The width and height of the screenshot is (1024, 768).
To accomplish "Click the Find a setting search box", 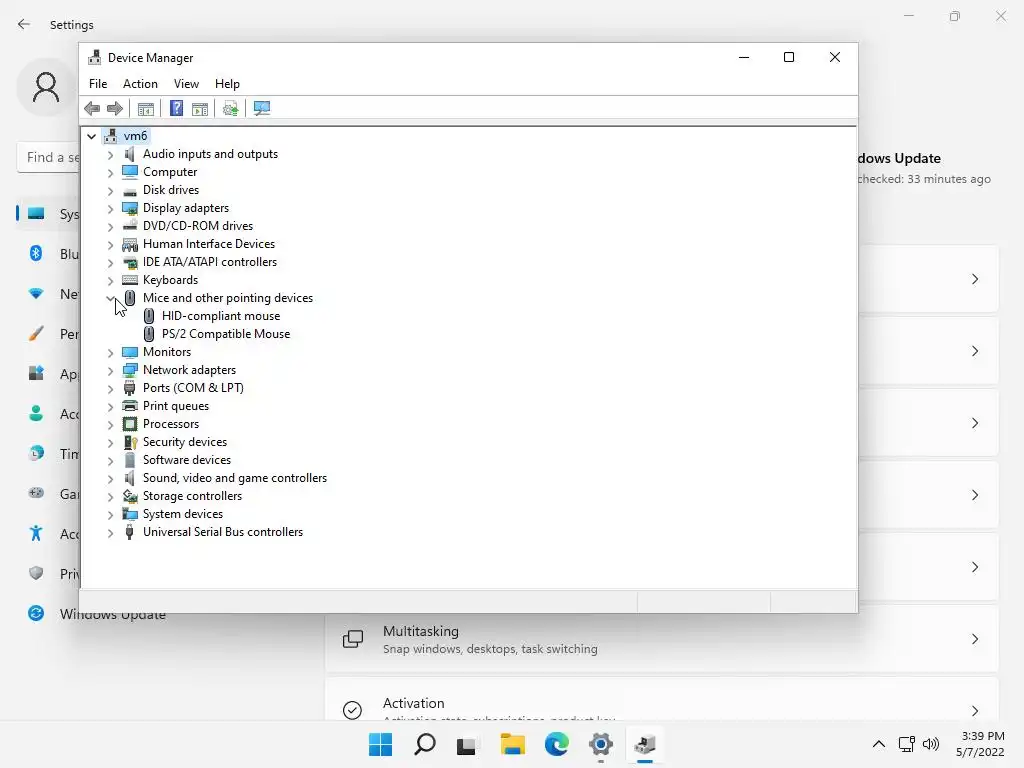I will pos(49,157).
